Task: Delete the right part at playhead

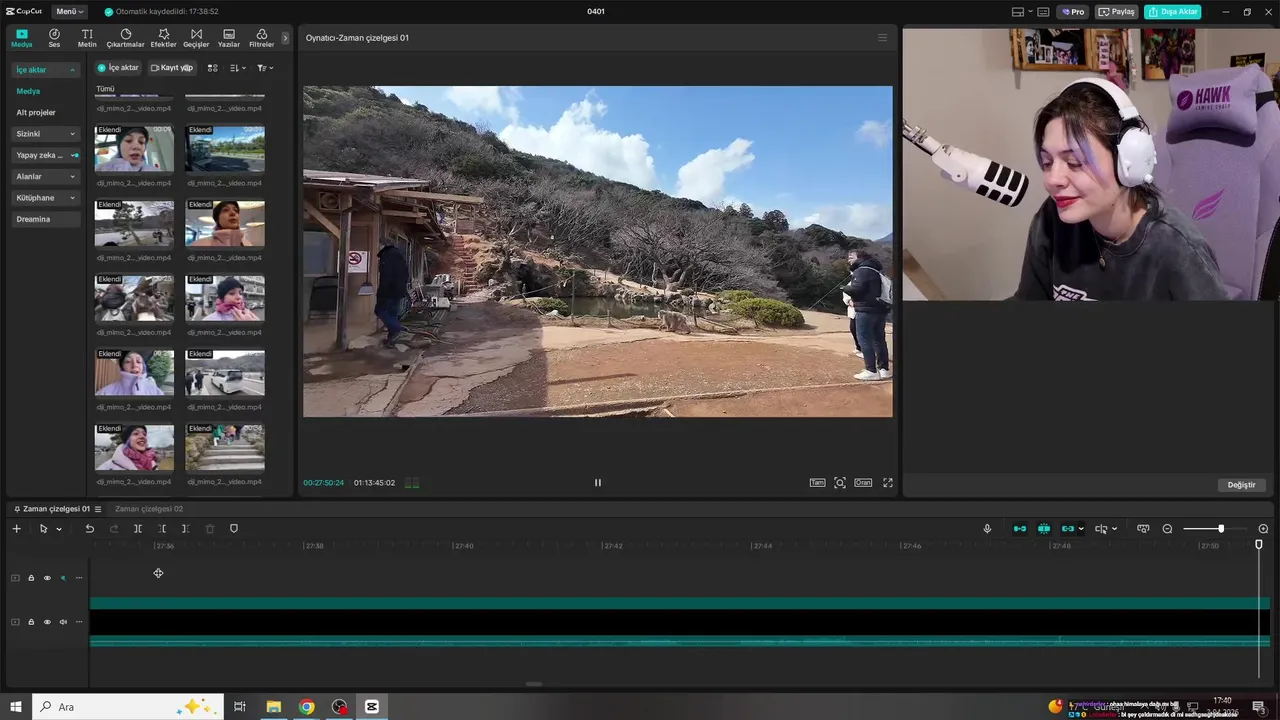Action: 186,529
